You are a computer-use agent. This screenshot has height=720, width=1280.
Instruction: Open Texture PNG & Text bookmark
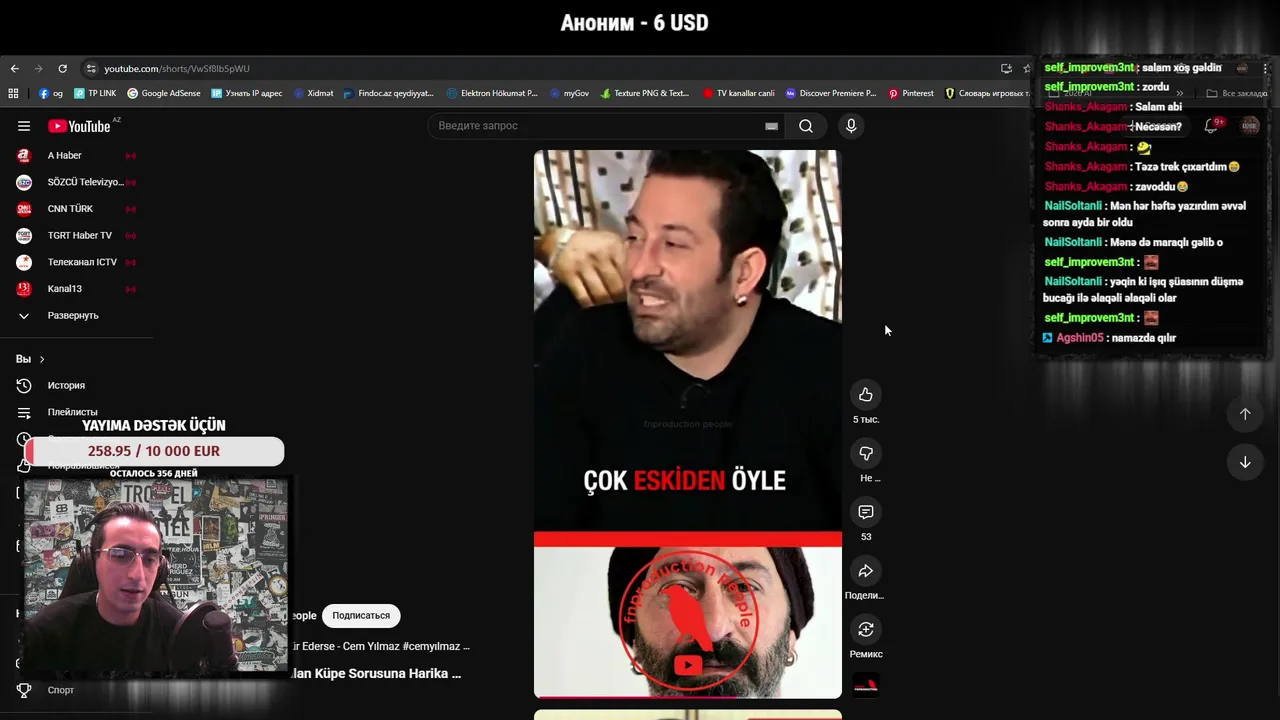tap(645, 93)
